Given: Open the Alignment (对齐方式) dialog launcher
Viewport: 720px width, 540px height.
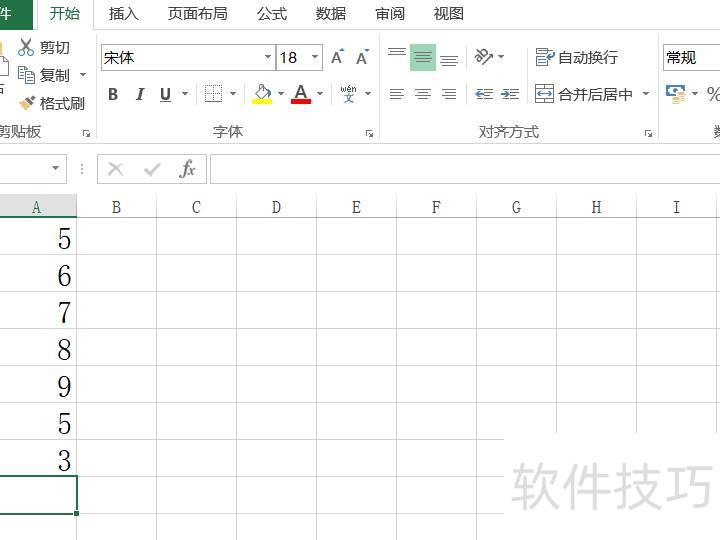Looking at the screenshot, I should coord(648,134).
